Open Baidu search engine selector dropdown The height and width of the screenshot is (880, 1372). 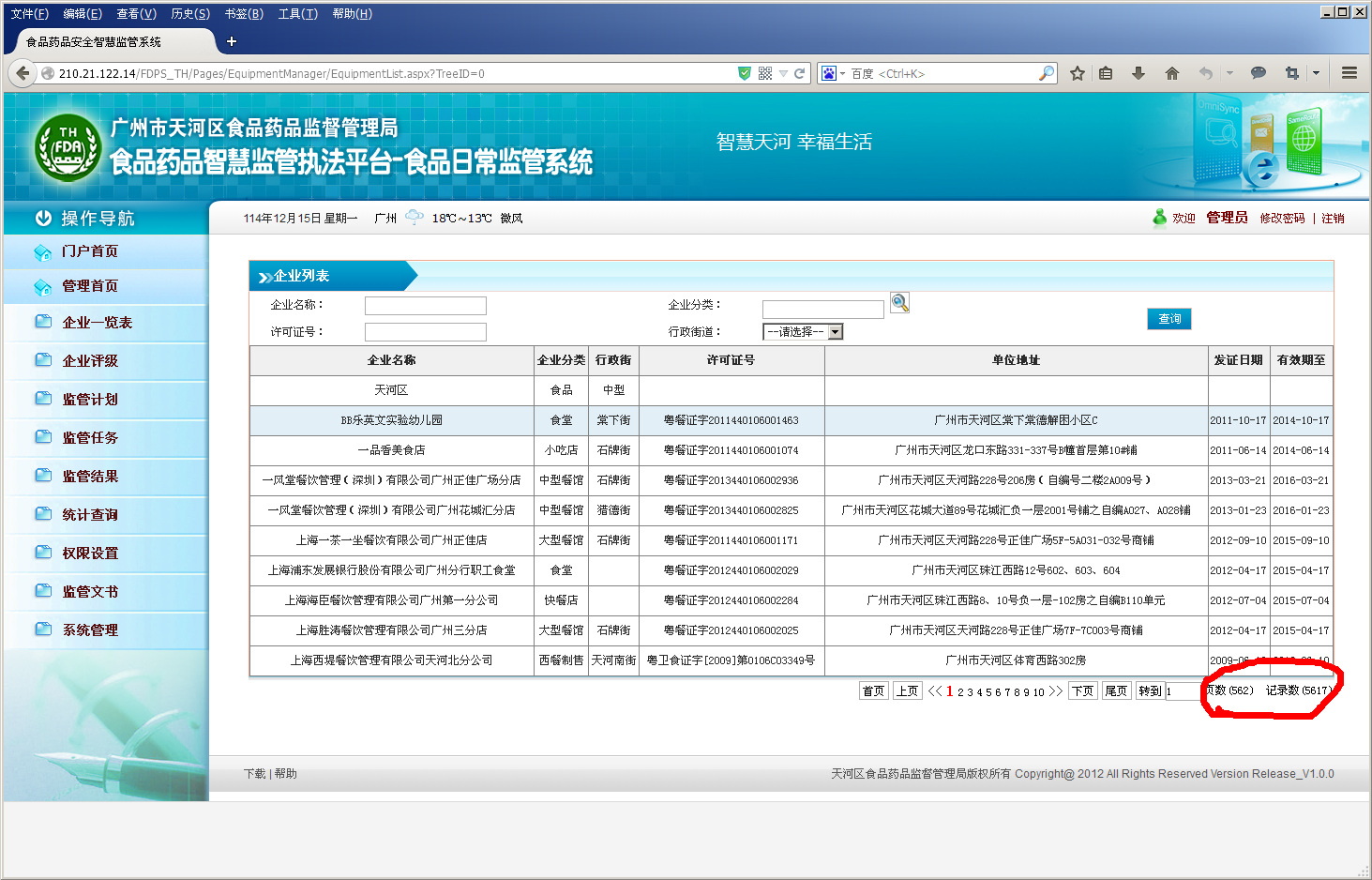(x=833, y=73)
